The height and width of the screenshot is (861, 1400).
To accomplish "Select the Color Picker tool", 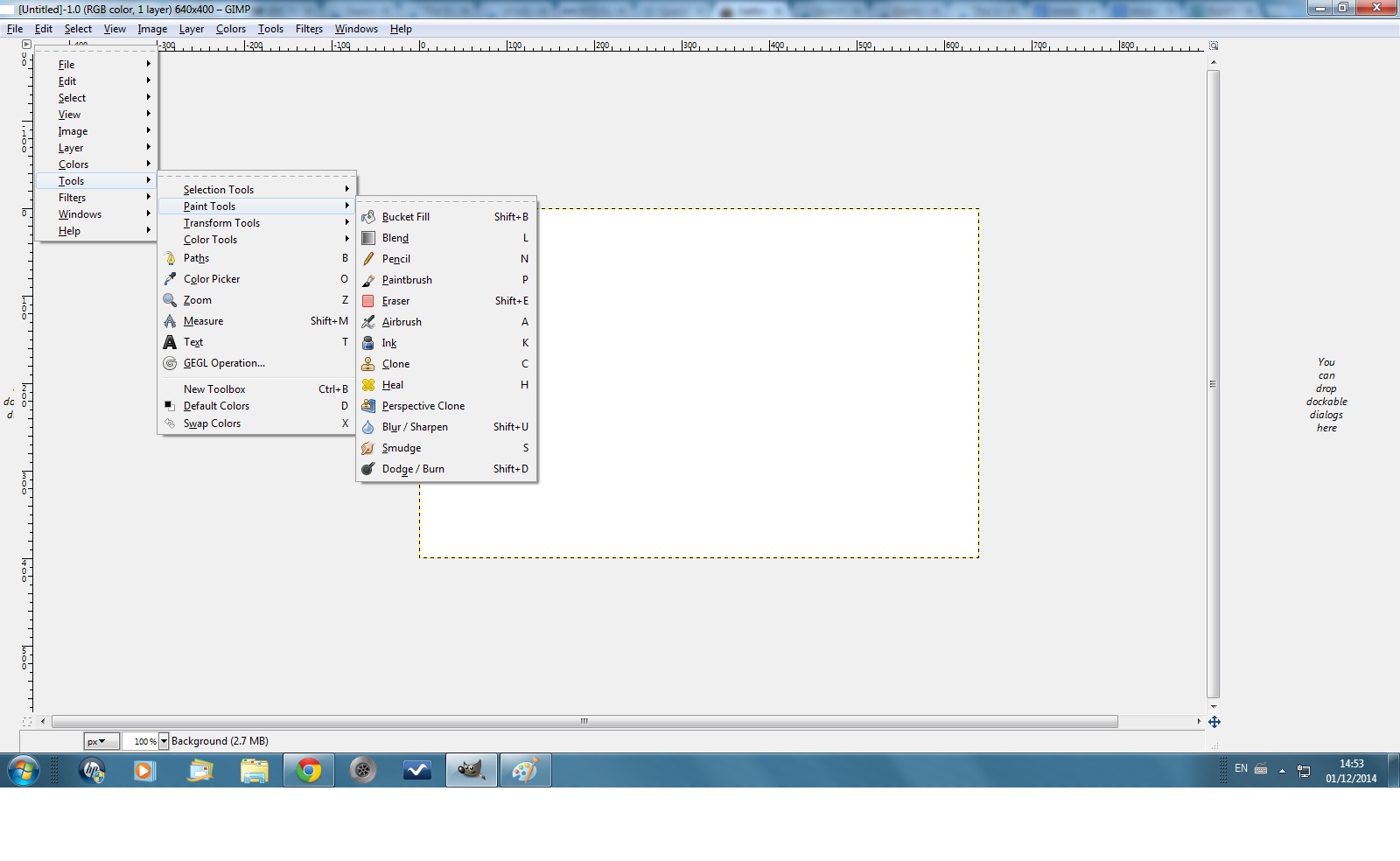I will coord(256,279).
